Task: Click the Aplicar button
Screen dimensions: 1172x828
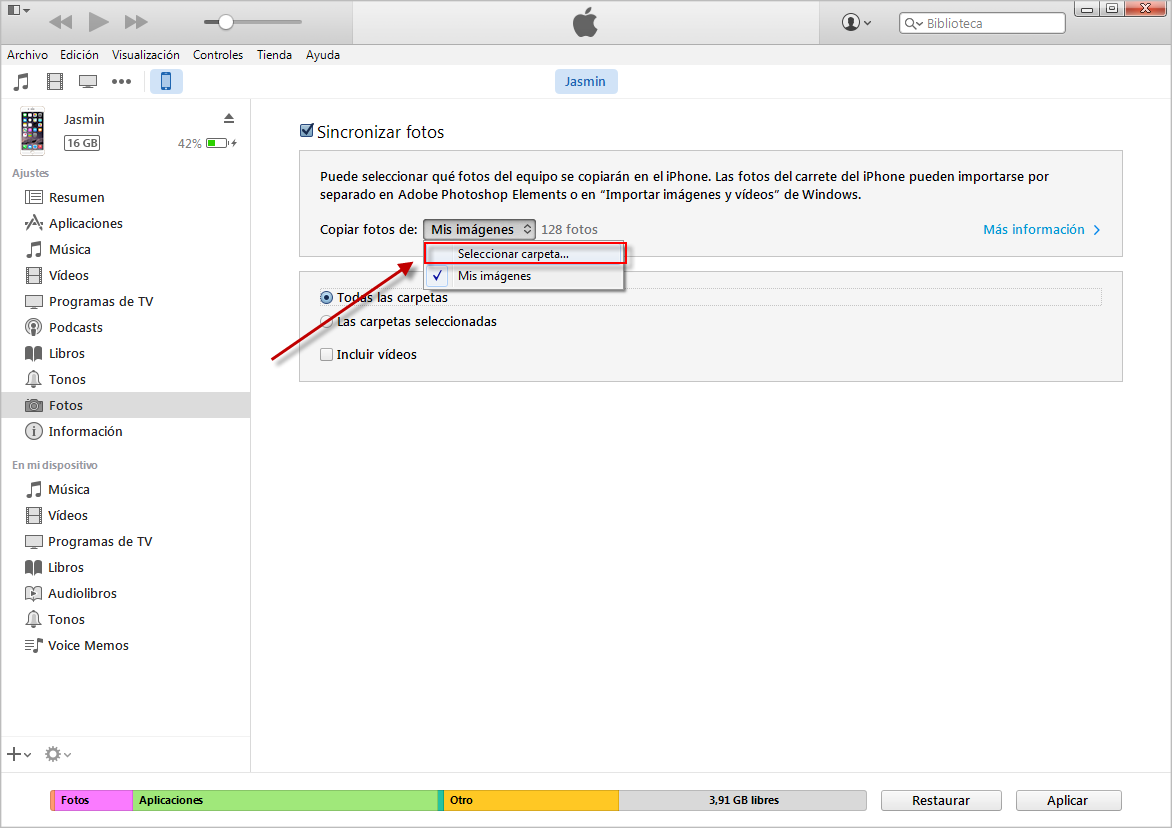Action: [1068, 800]
